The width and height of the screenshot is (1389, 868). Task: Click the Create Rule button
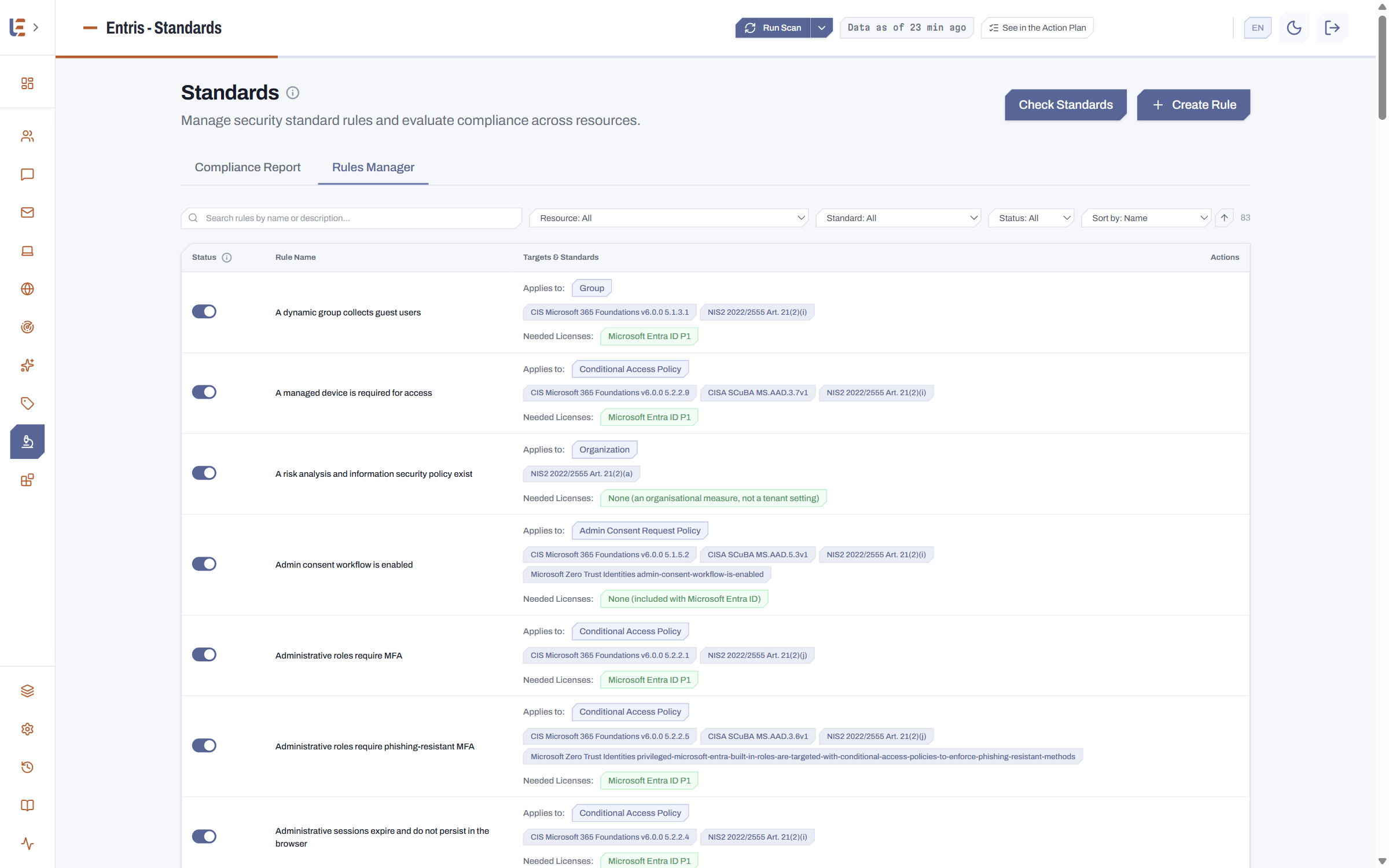pos(1193,105)
